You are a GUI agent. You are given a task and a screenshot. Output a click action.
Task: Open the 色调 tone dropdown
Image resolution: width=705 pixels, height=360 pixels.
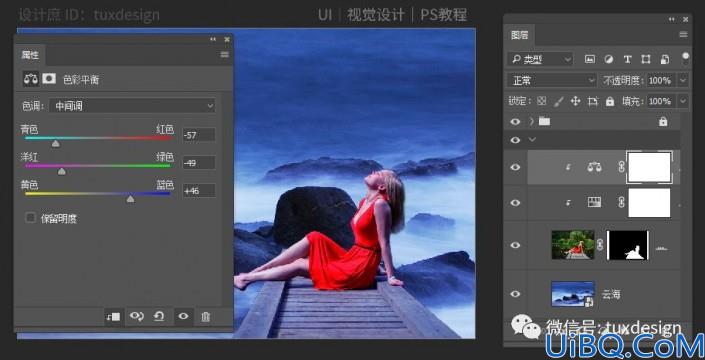(132, 106)
